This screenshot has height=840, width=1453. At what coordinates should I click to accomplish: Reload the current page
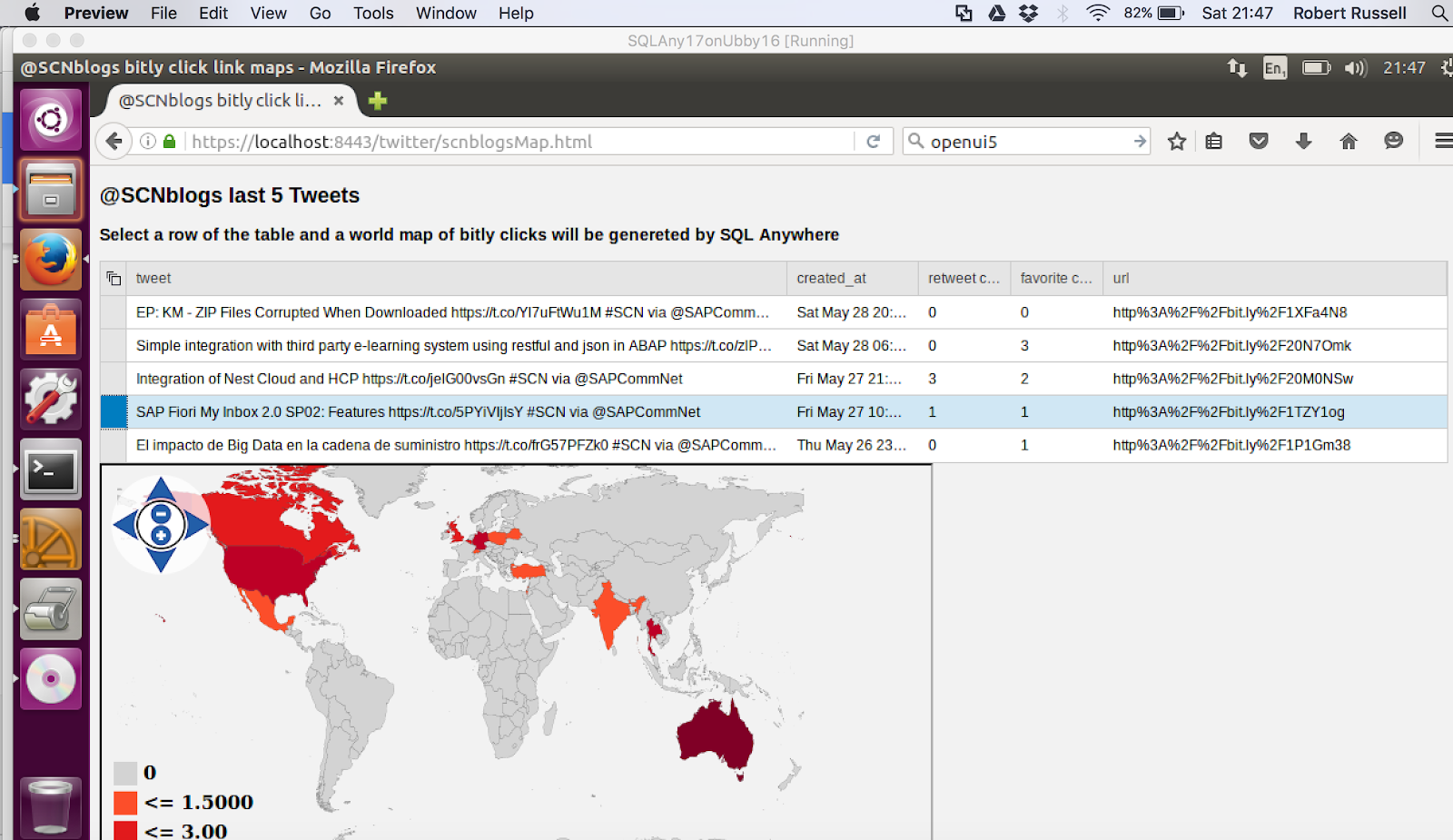[x=874, y=141]
